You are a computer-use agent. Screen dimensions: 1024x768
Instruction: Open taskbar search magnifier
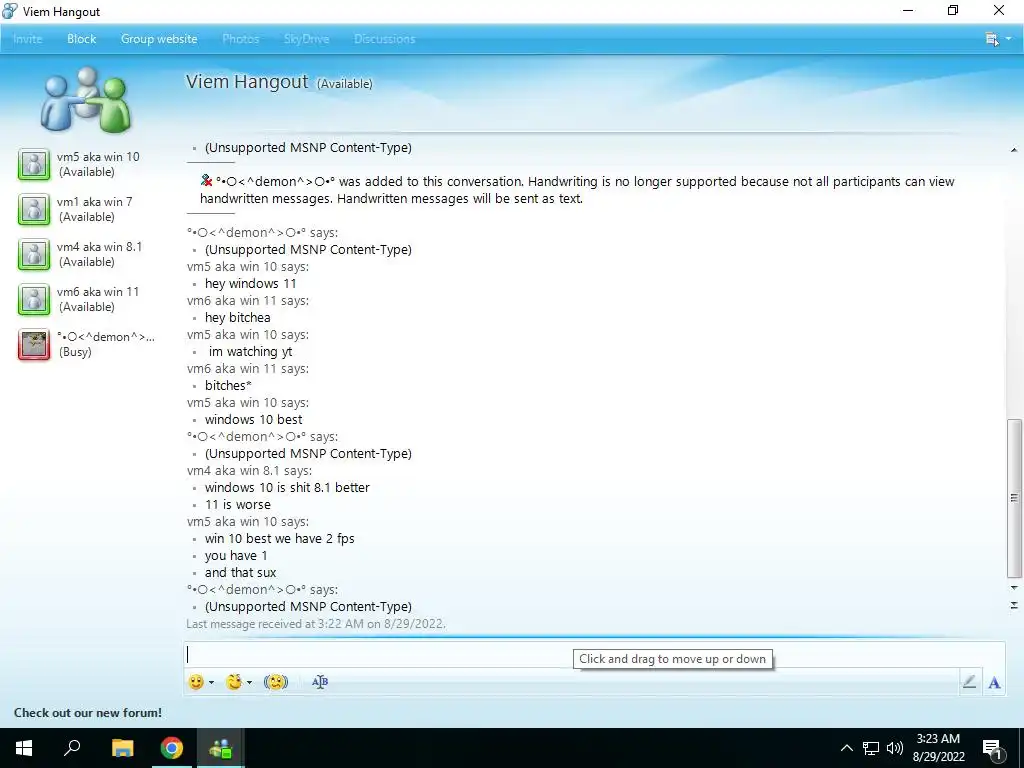pos(72,748)
